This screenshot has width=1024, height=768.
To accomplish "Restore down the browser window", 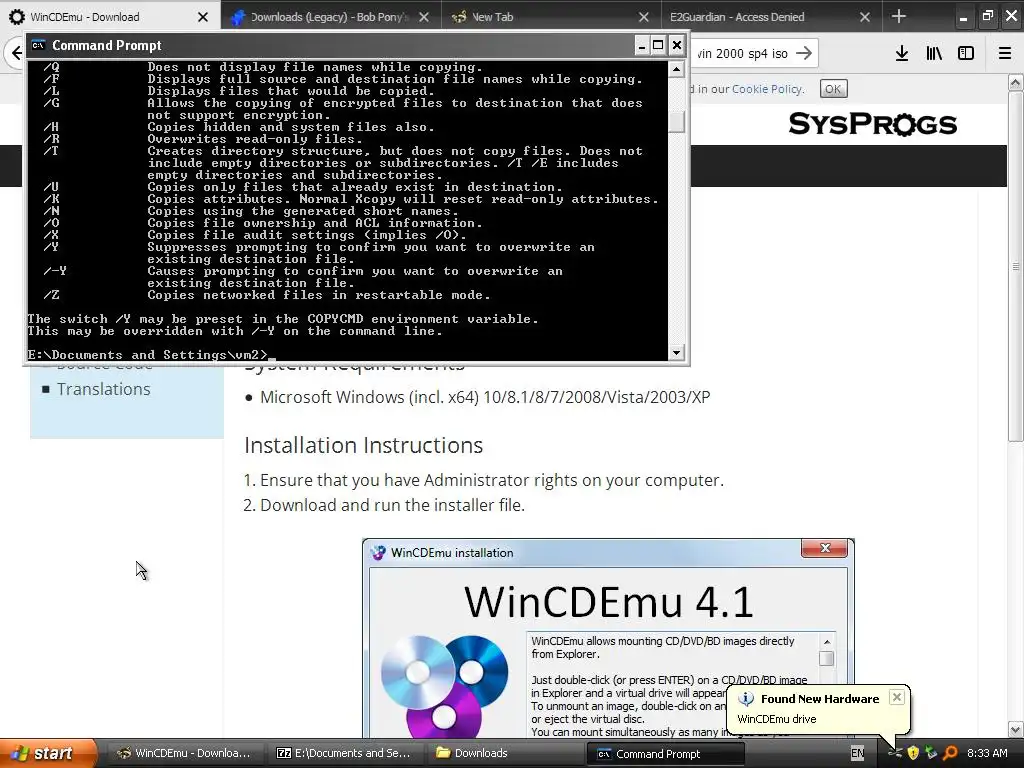I will pyautogui.click(x=987, y=16).
